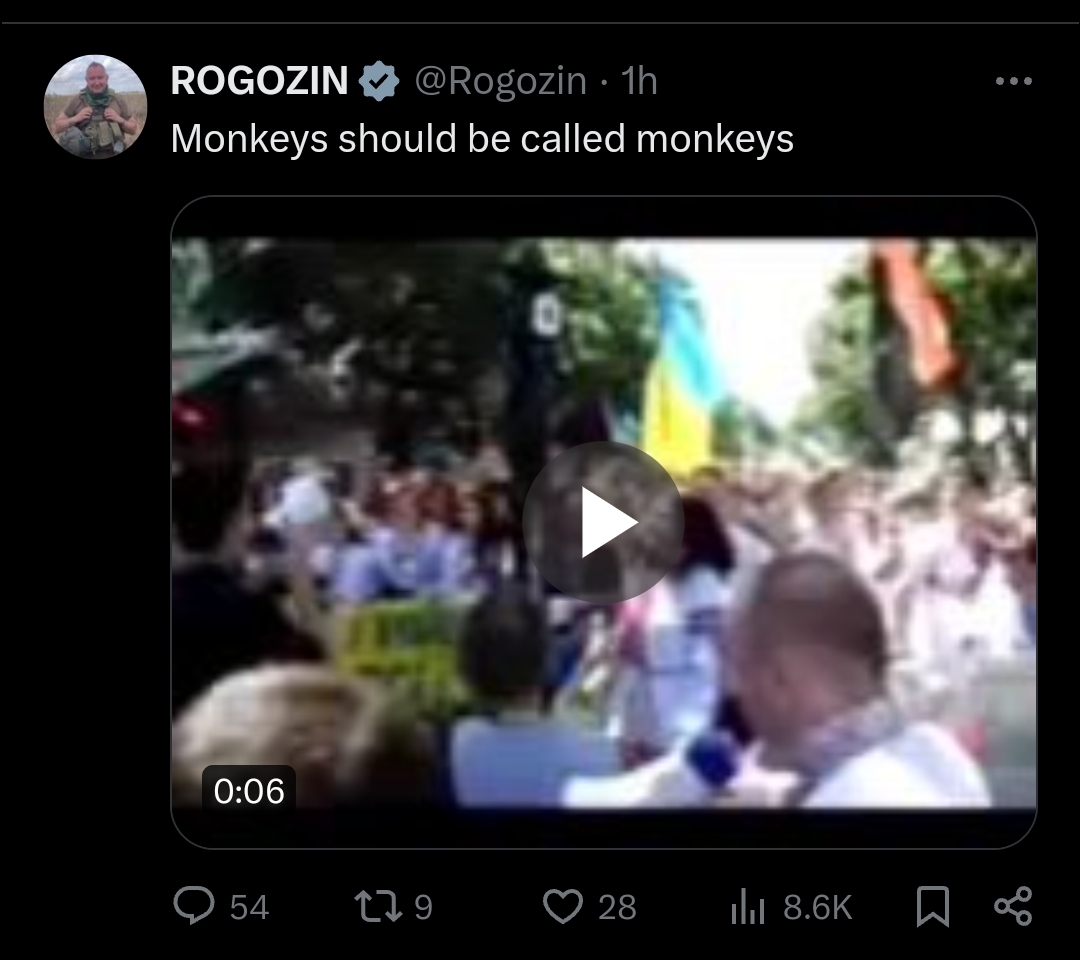Click the 9 reposts count
Viewport: 1080px width, 960px height.
pyautogui.click(x=424, y=907)
